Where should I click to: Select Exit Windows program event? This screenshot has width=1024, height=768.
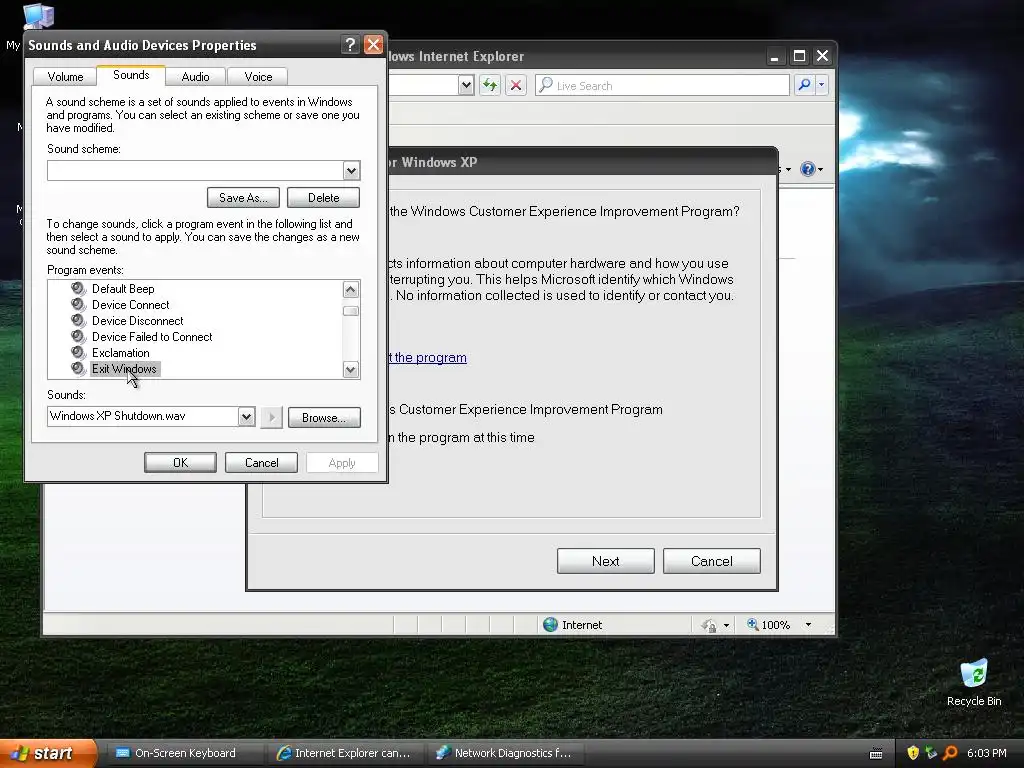124,369
